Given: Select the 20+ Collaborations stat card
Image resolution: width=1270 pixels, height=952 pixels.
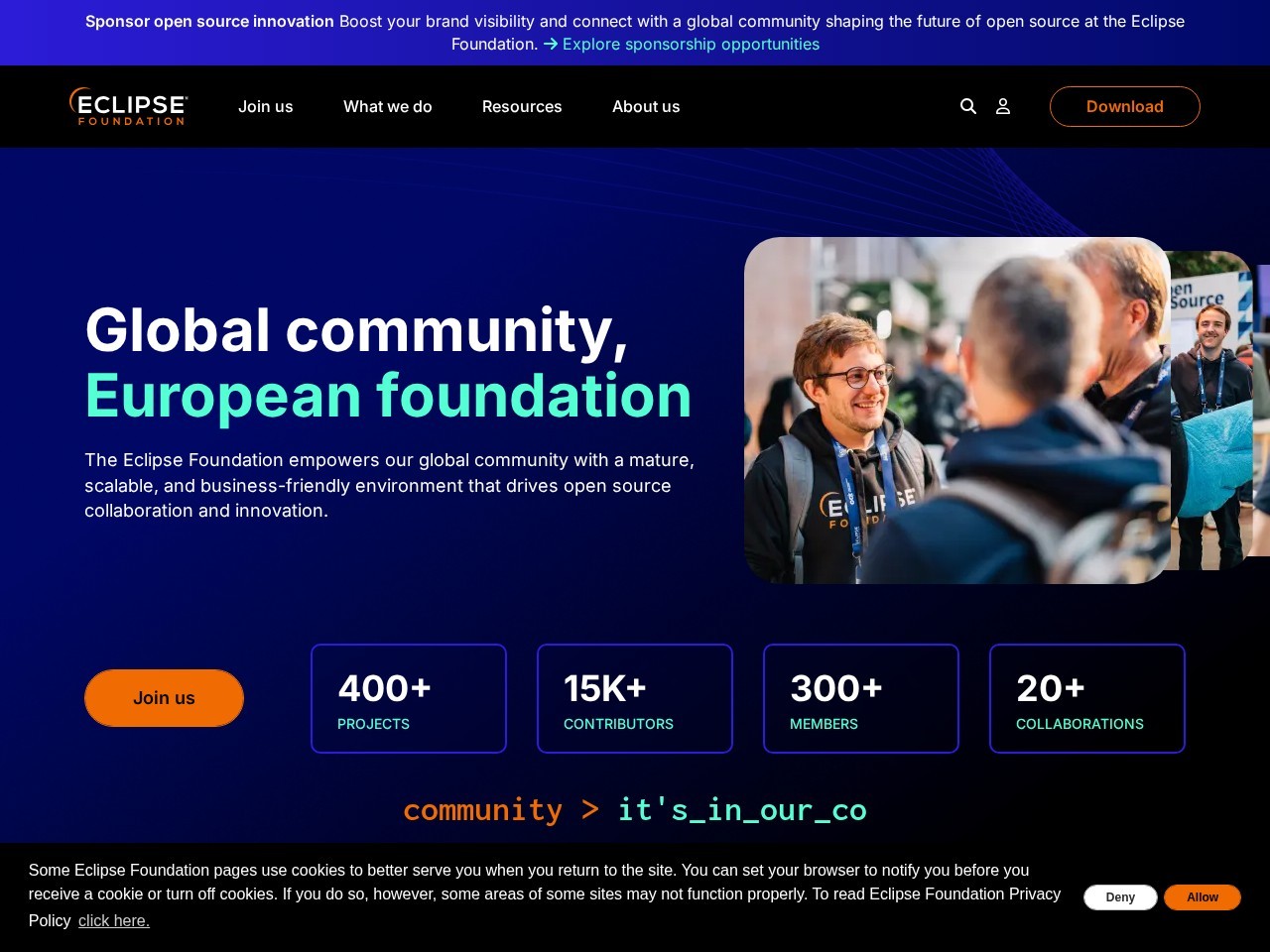Looking at the screenshot, I should 1087,698.
